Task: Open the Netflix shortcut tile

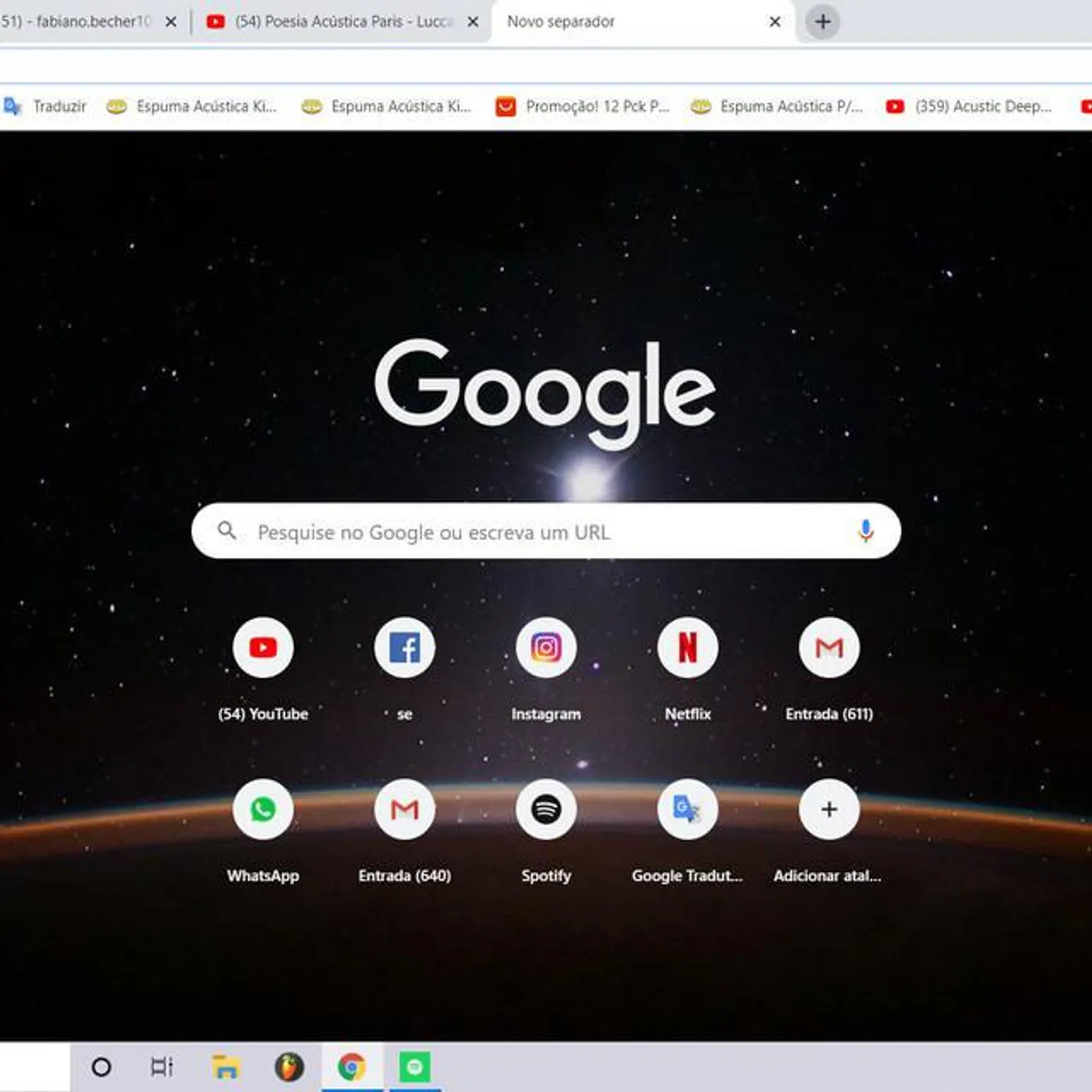Action: click(687, 647)
